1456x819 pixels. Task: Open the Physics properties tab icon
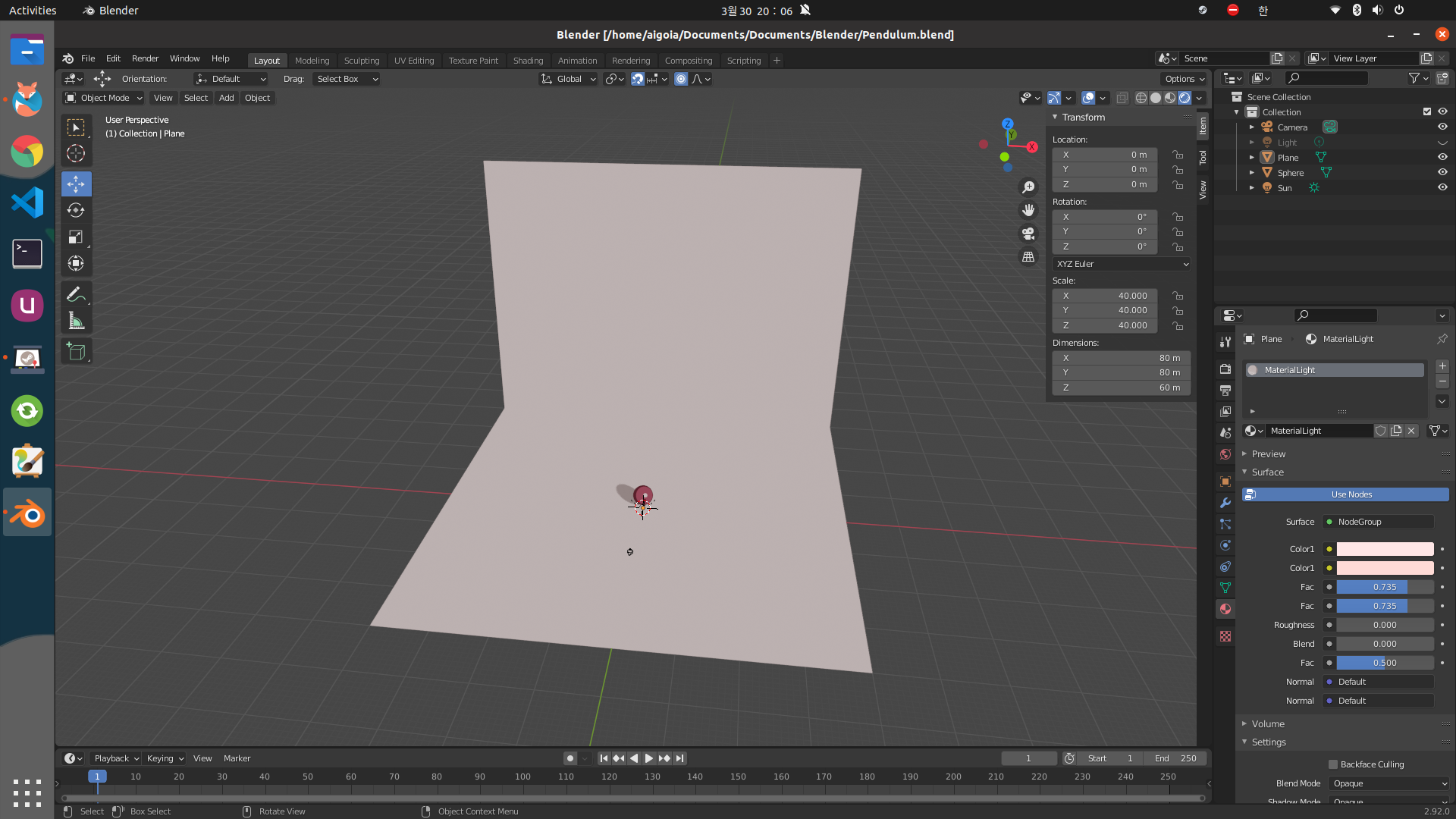(x=1225, y=545)
